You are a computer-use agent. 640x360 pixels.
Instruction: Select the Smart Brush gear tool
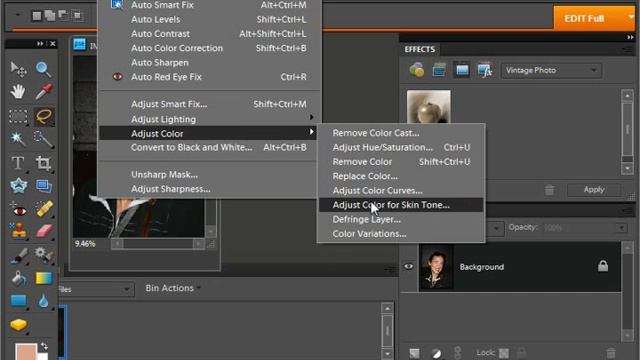(44, 255)
